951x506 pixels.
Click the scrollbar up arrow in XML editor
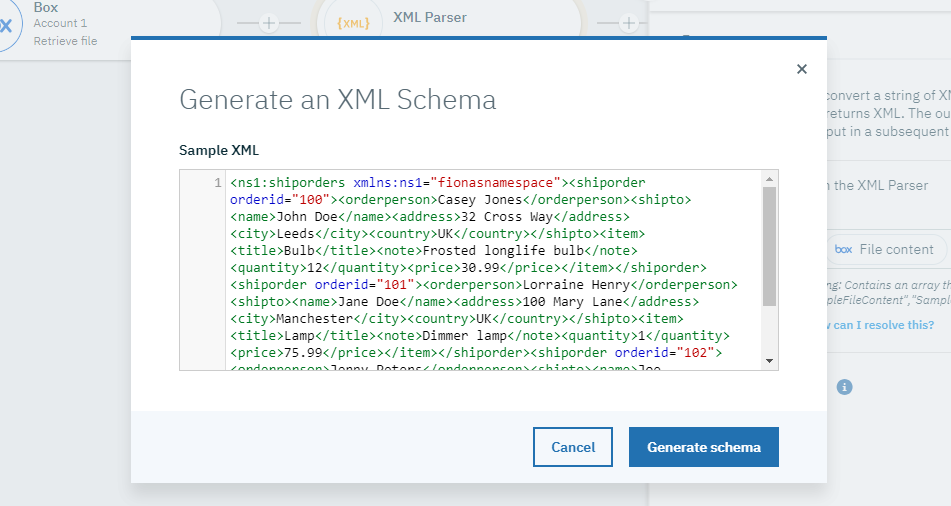click(x=769, y=179)
